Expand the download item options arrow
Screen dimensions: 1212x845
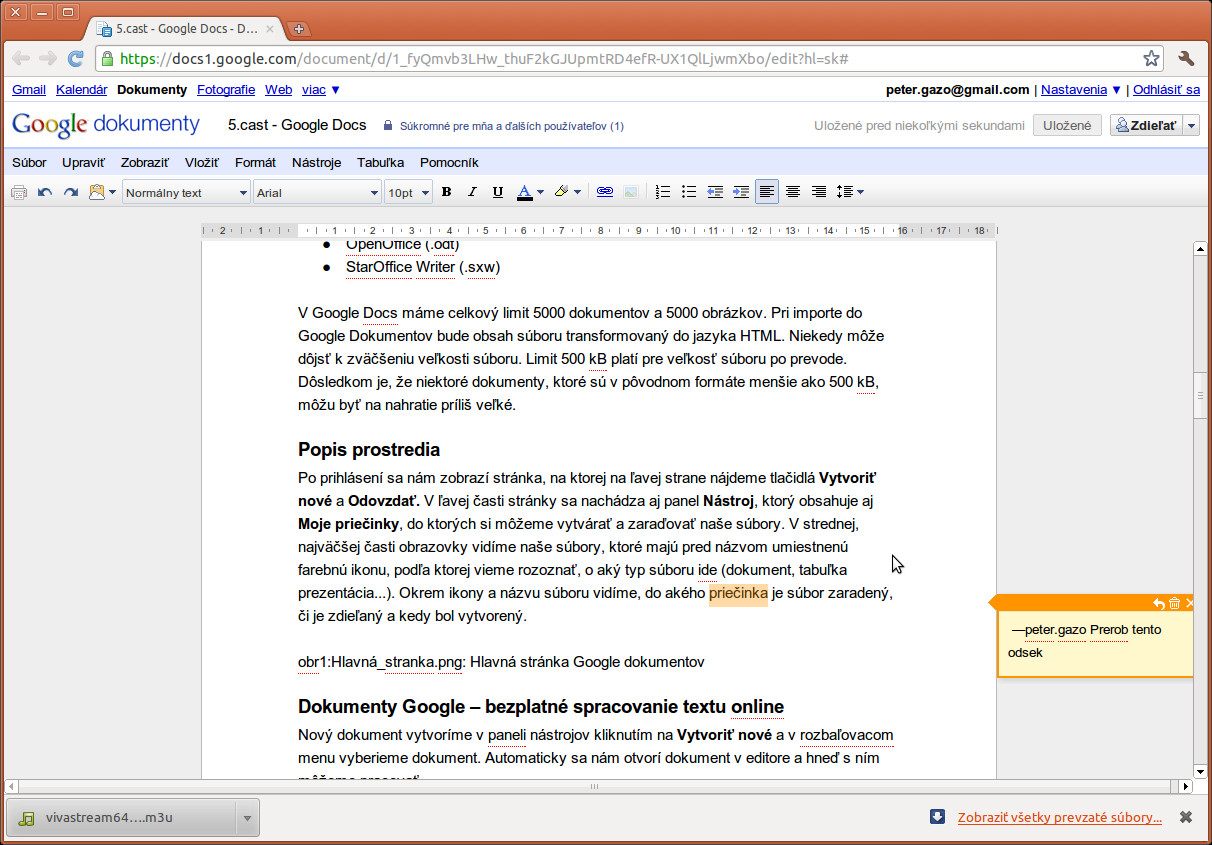click(x=247, y=817)
